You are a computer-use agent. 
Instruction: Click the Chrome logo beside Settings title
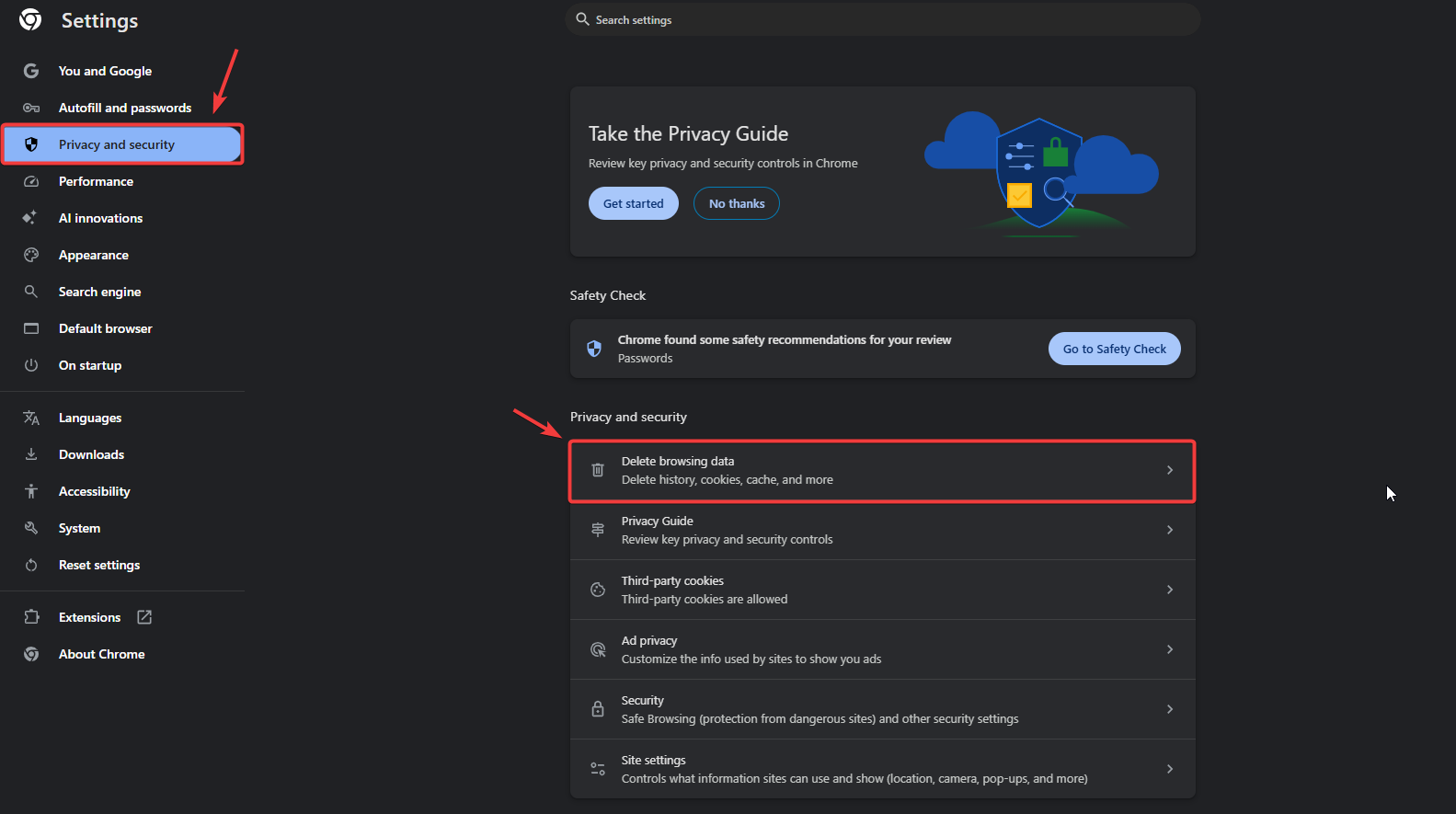[x=30, y=20]
